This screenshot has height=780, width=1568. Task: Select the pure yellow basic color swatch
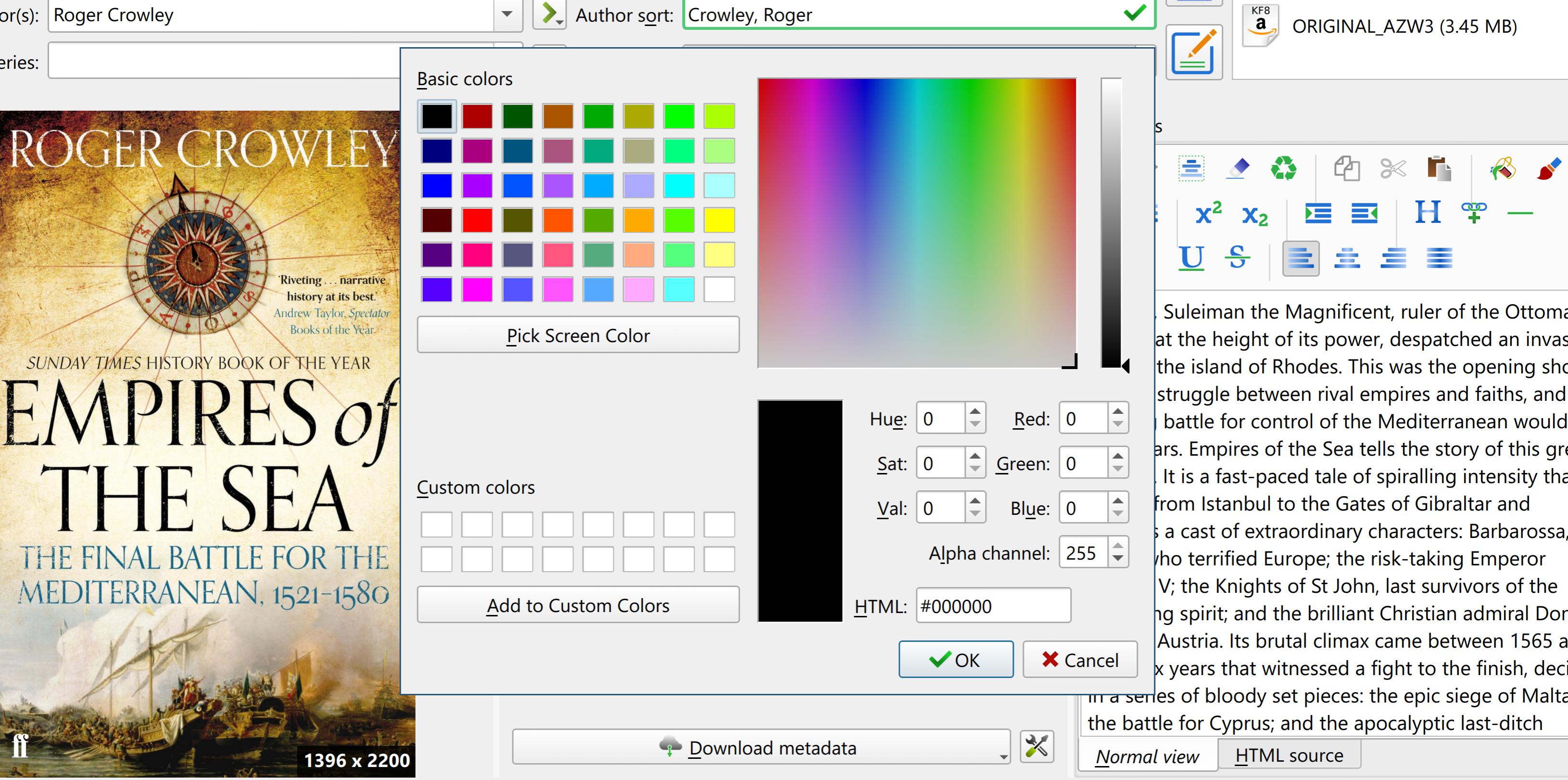(719, 220)
